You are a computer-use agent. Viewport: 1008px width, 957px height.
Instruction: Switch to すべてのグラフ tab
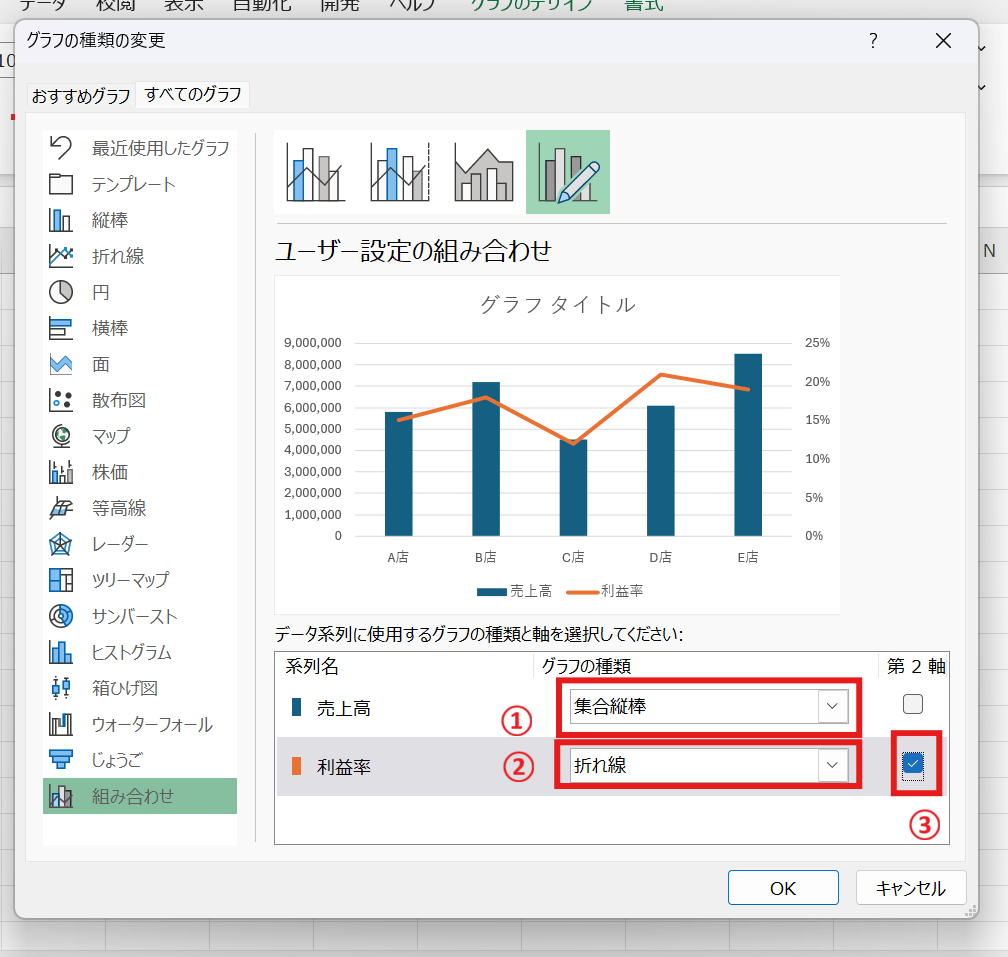[192, 95]
